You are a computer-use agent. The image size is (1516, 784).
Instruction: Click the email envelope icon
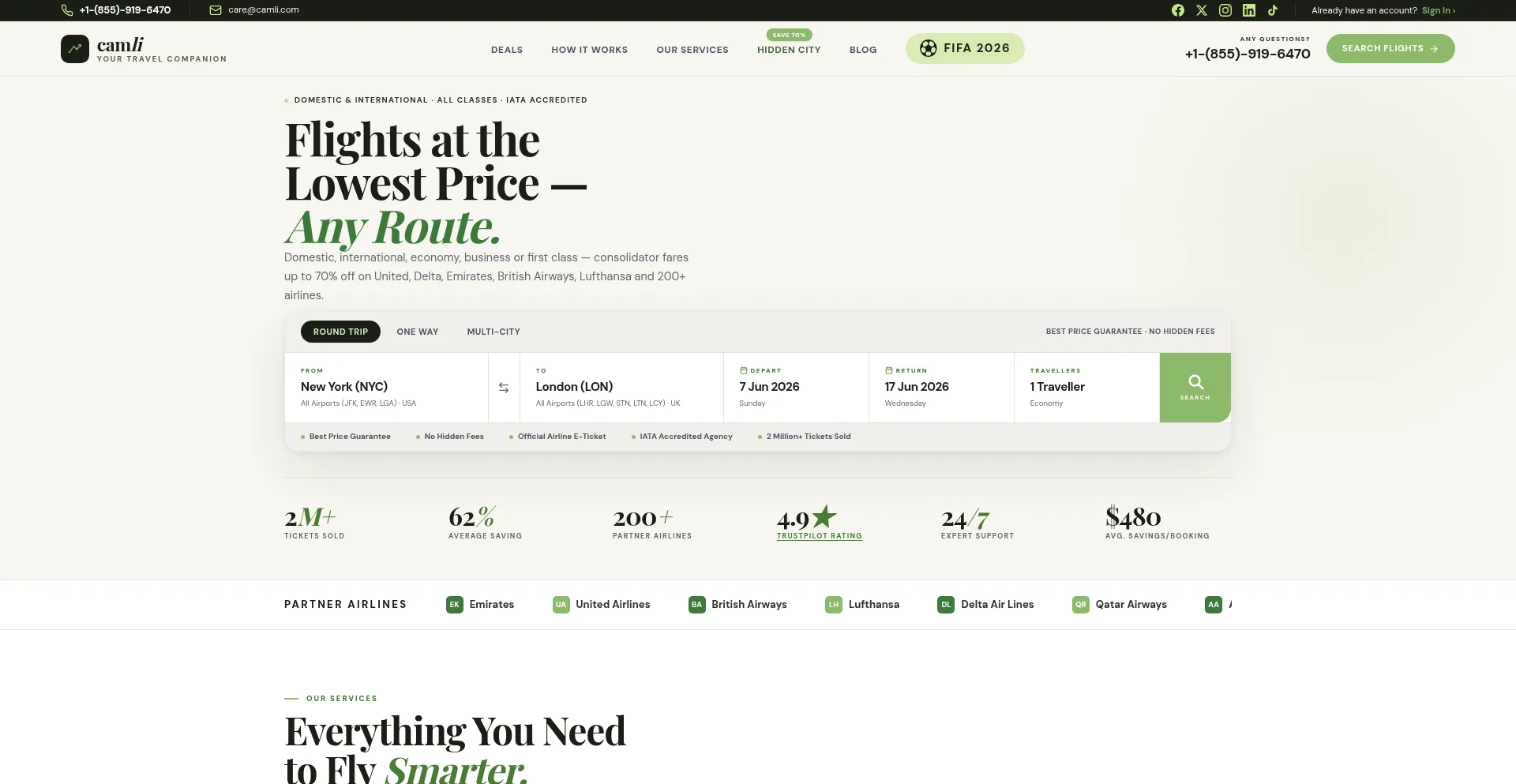click(215, 10)
